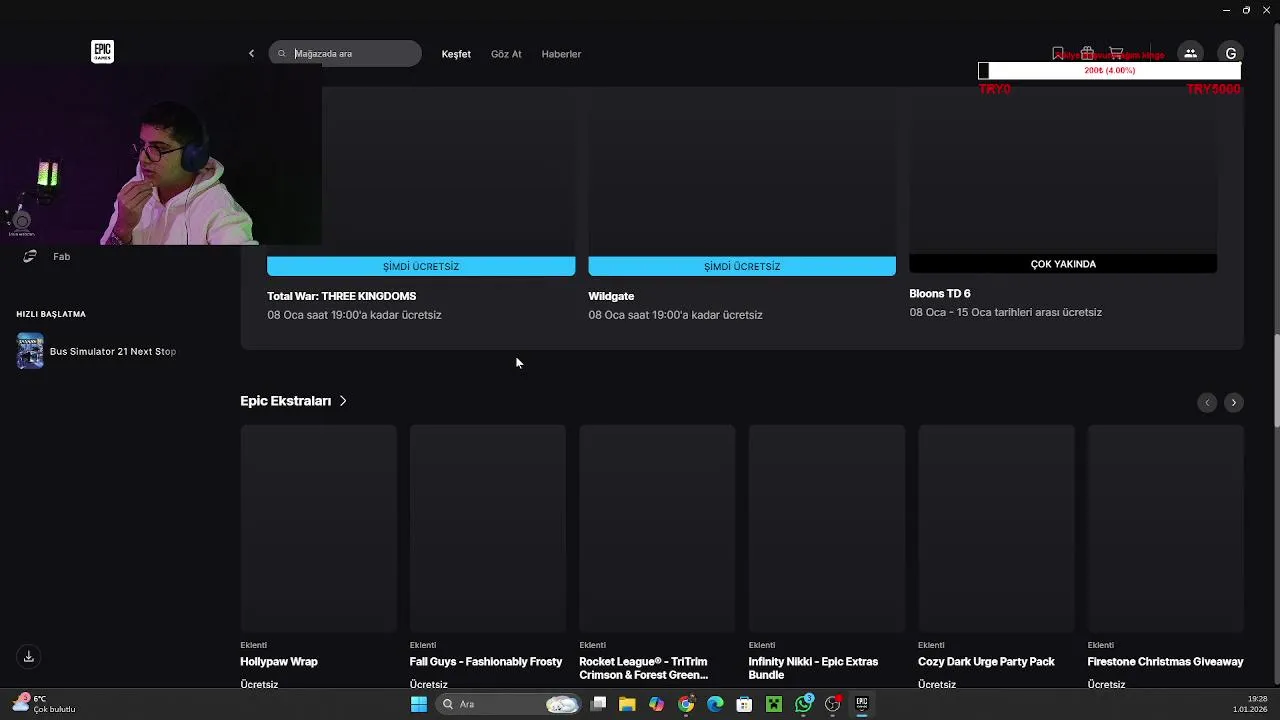Screen dimensions: 1280x720
Task: Switch to the Keşfet tab
Action: [456, 54]
